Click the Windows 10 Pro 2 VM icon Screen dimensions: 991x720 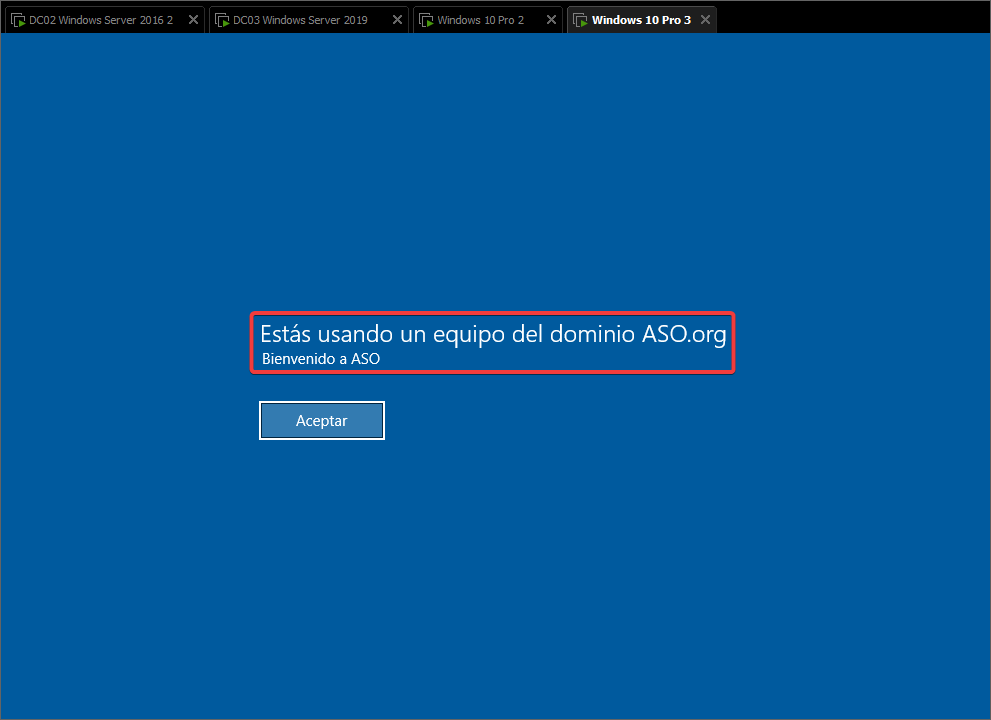coord(425,20)
